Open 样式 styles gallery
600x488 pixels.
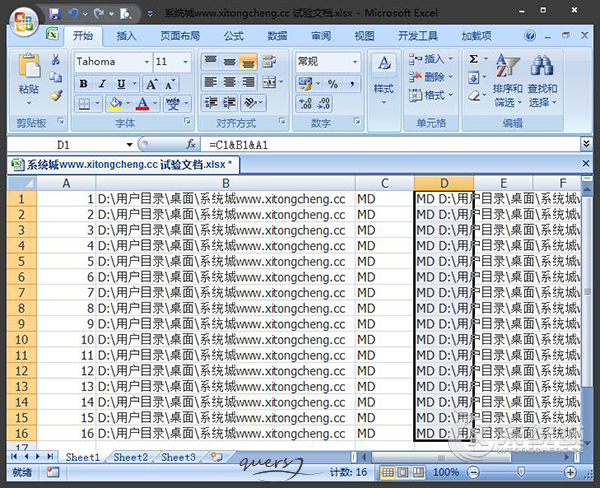point(384,80)
